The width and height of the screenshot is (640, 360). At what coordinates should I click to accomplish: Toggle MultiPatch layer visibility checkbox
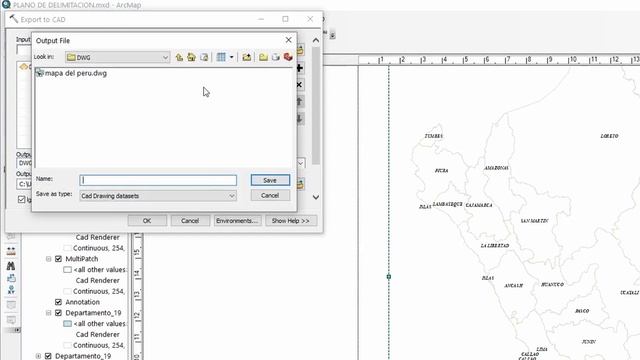(58, 259)
